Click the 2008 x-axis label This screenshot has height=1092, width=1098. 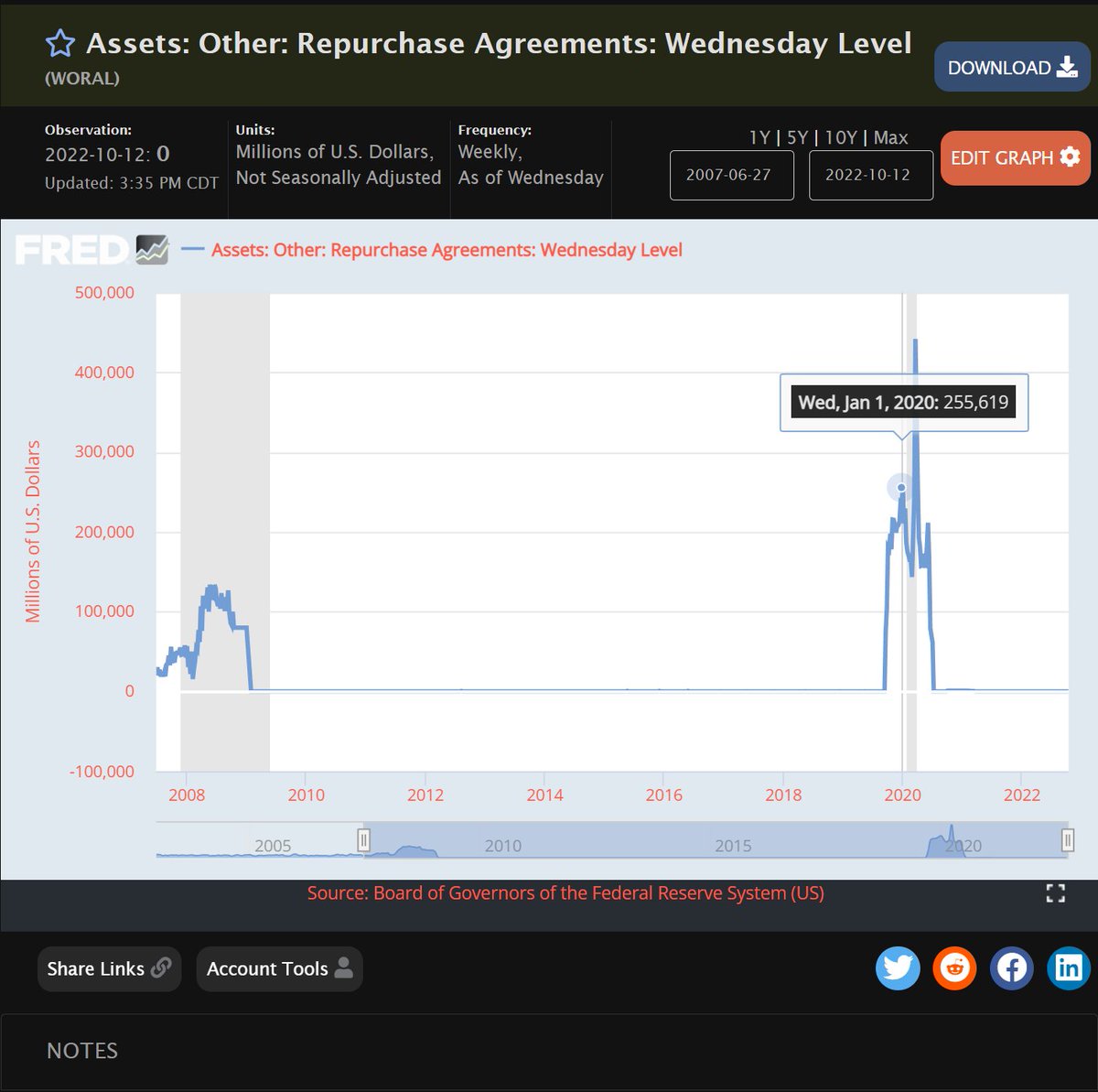pyautogui.click(x=187, y=795)
